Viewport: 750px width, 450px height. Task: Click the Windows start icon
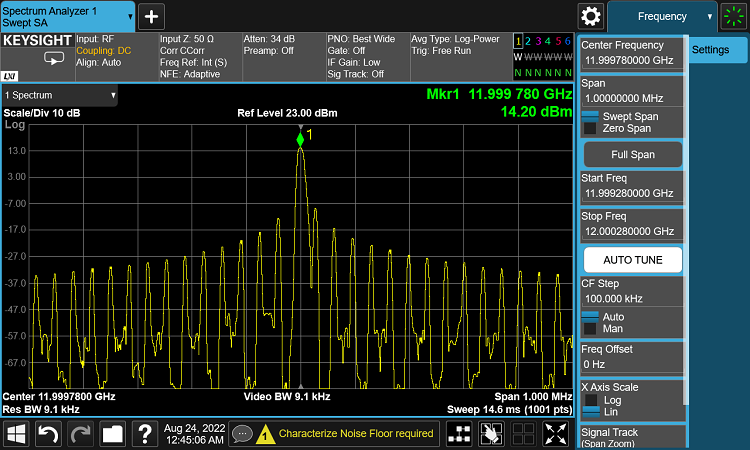point(17,433)
